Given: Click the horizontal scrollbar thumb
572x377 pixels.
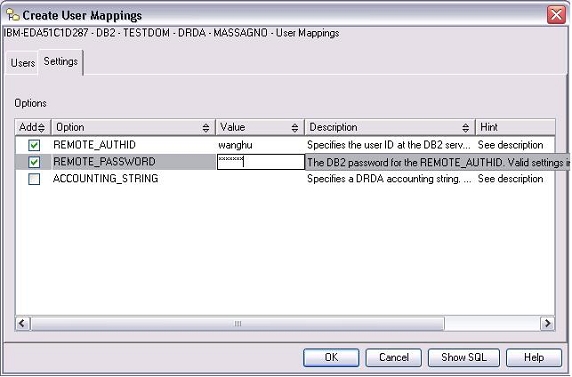Looking at the screenshot, I should (237, 324).
